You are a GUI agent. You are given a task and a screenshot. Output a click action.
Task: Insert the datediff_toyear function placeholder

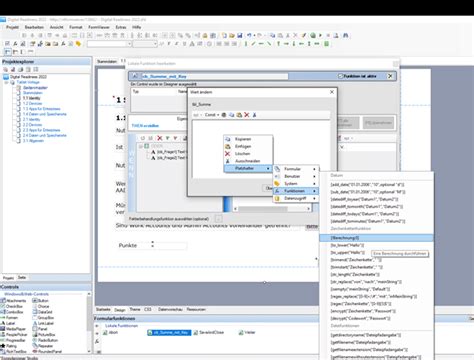click(x=364, y=199)
